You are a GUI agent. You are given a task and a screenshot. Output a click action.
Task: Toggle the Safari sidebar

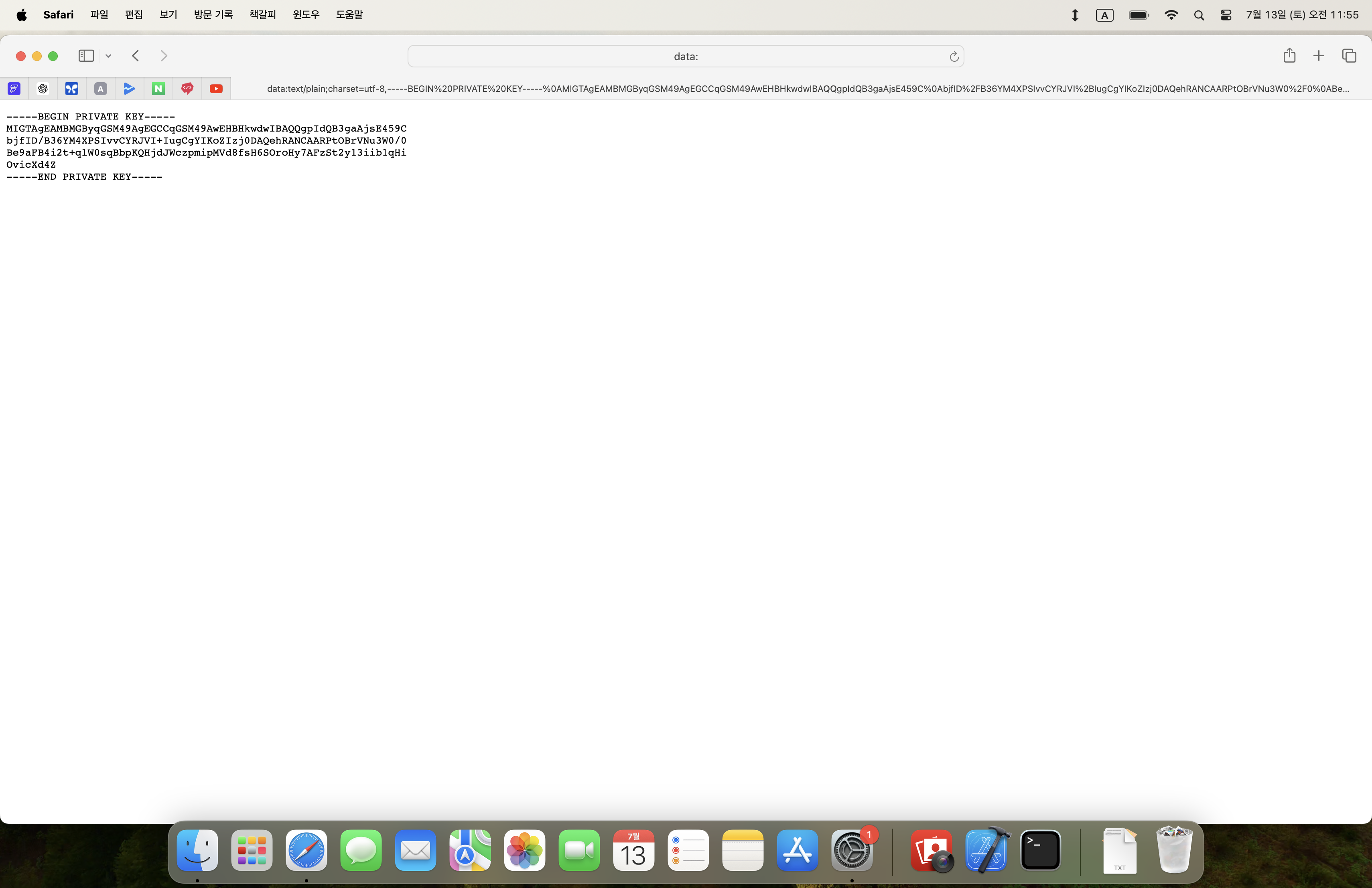tap(86, 56)
